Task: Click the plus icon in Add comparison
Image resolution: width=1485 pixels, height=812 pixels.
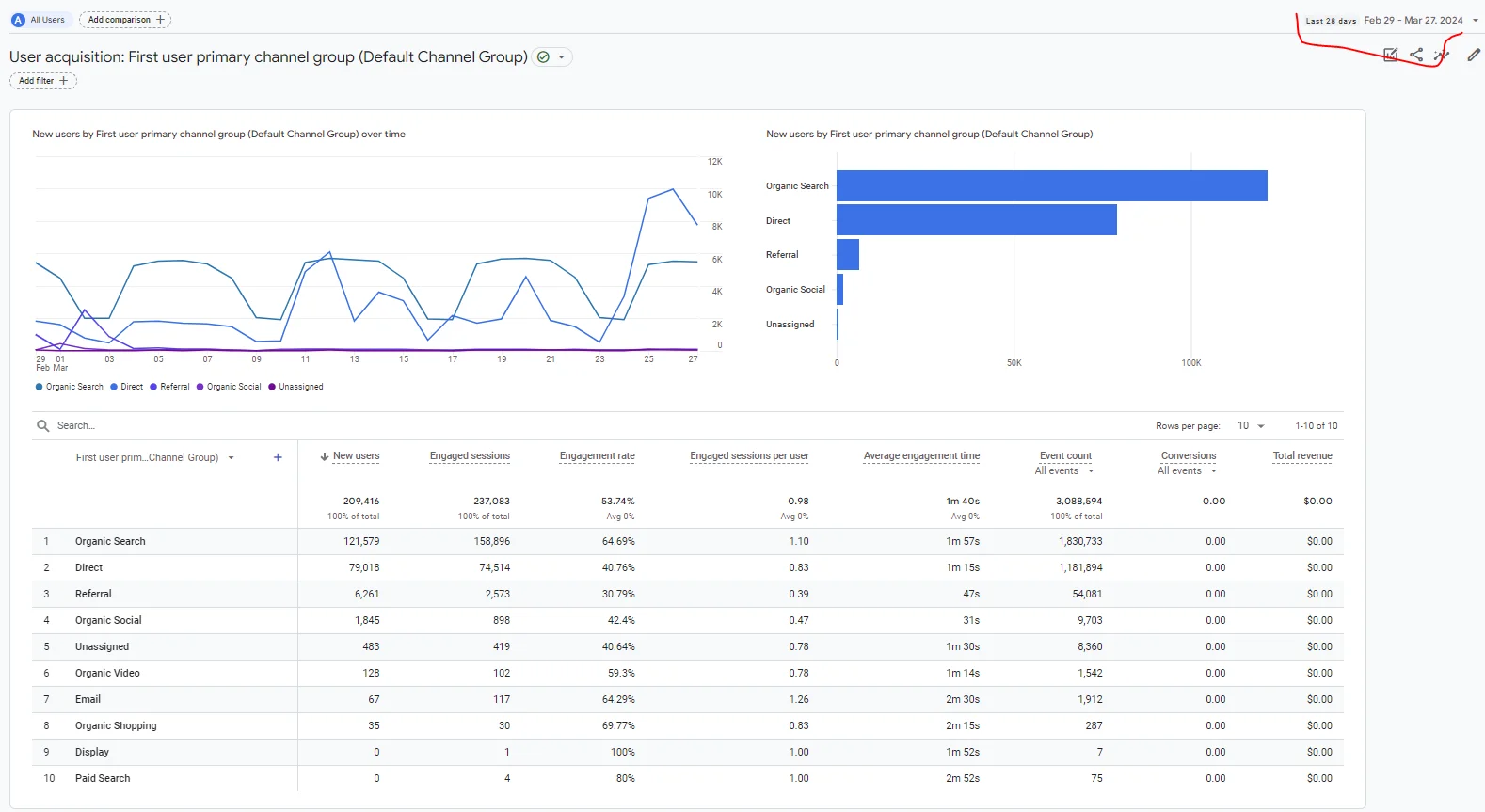Action: (160, 20)
